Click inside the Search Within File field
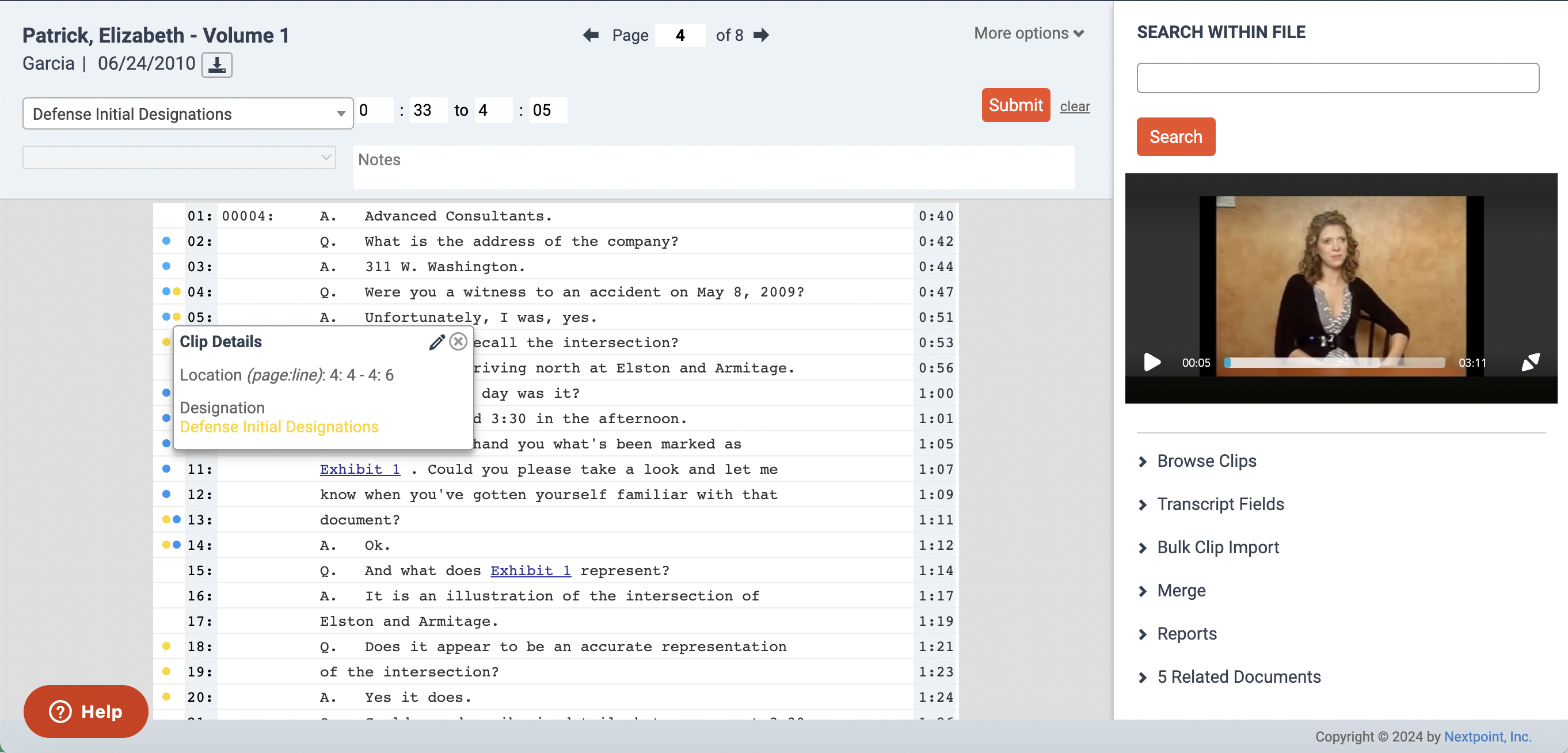Viewport: 1568px width, 753px height. [1337, 77]
